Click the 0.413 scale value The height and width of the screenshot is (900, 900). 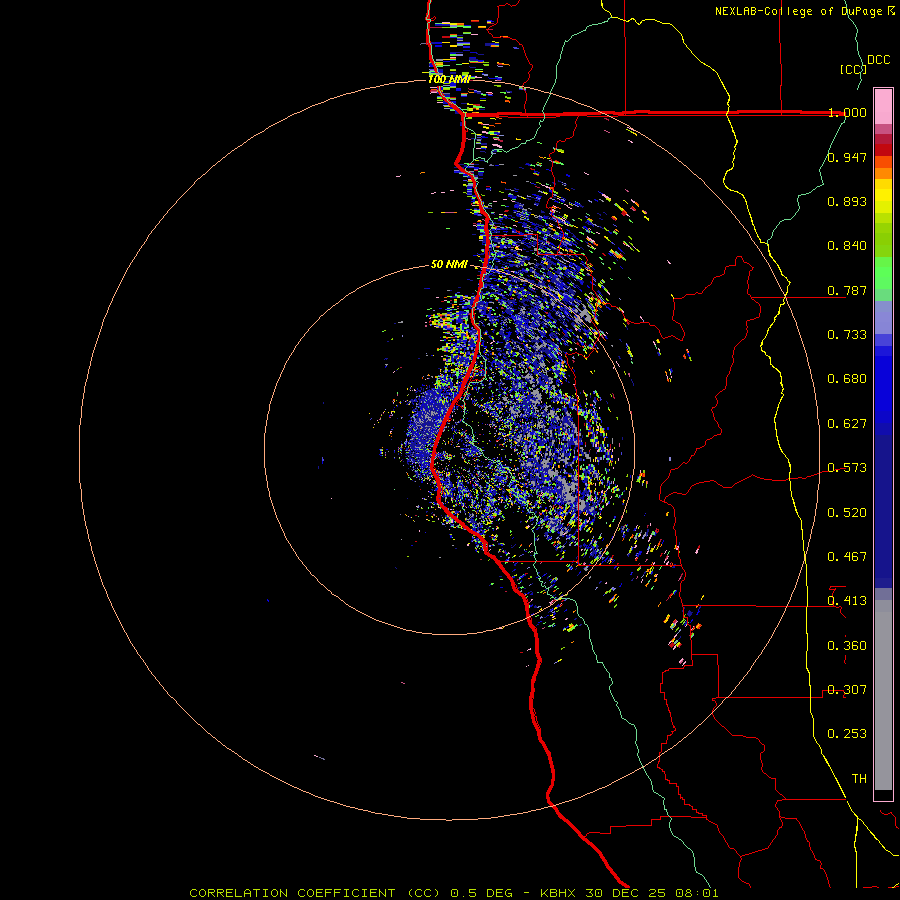tap(847, 600)
